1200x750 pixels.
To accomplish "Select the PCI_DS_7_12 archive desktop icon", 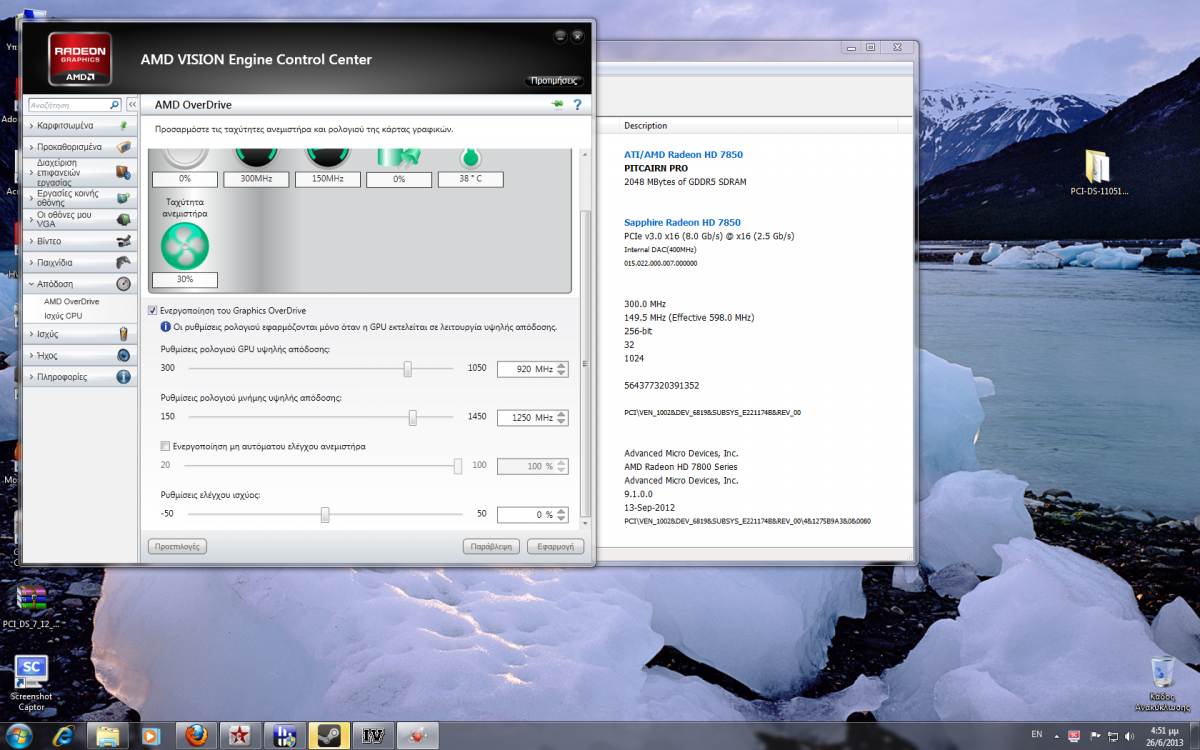I will [32, 606].
